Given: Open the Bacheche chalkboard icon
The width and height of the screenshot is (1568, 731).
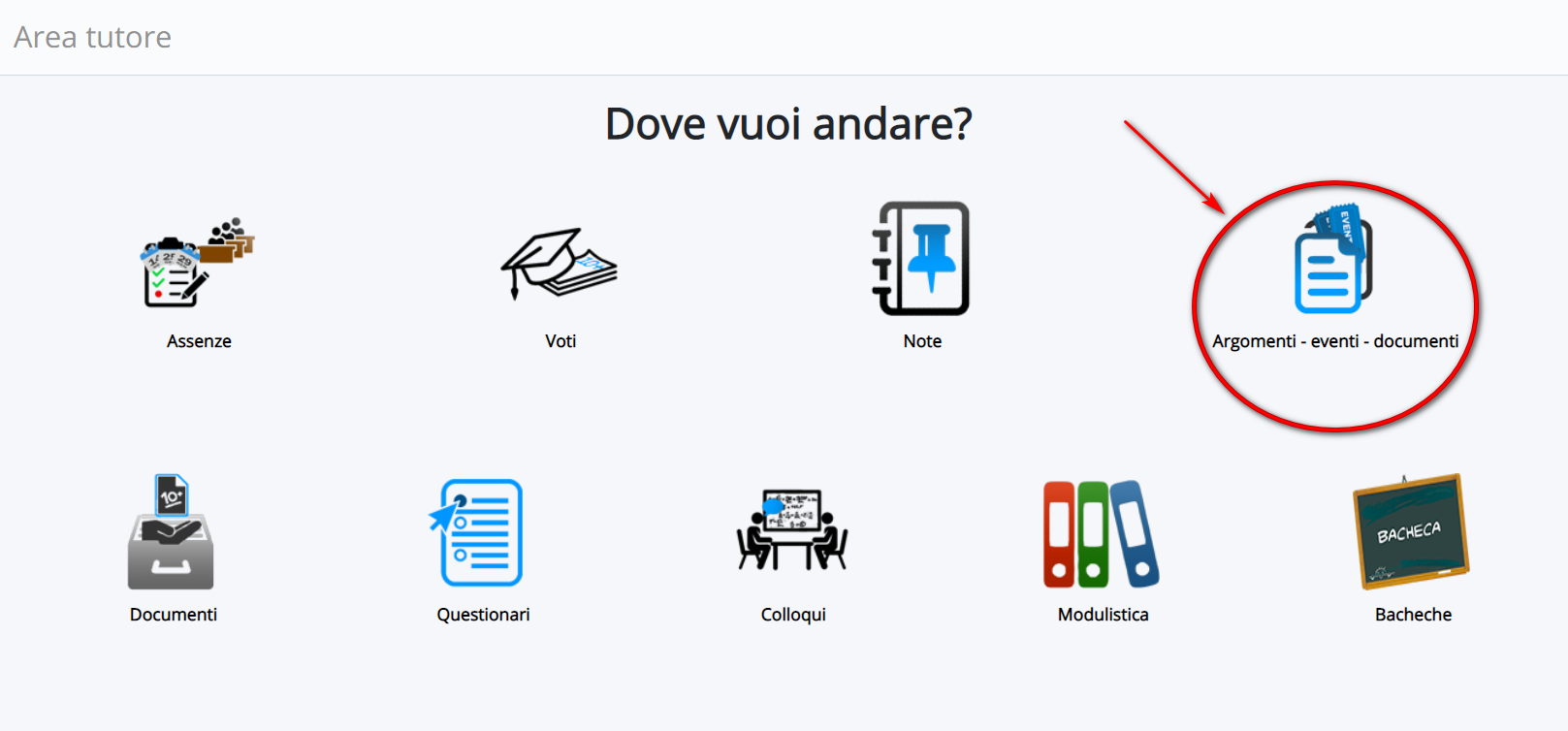Looking at the screenshot, I should coord(1412,531).
